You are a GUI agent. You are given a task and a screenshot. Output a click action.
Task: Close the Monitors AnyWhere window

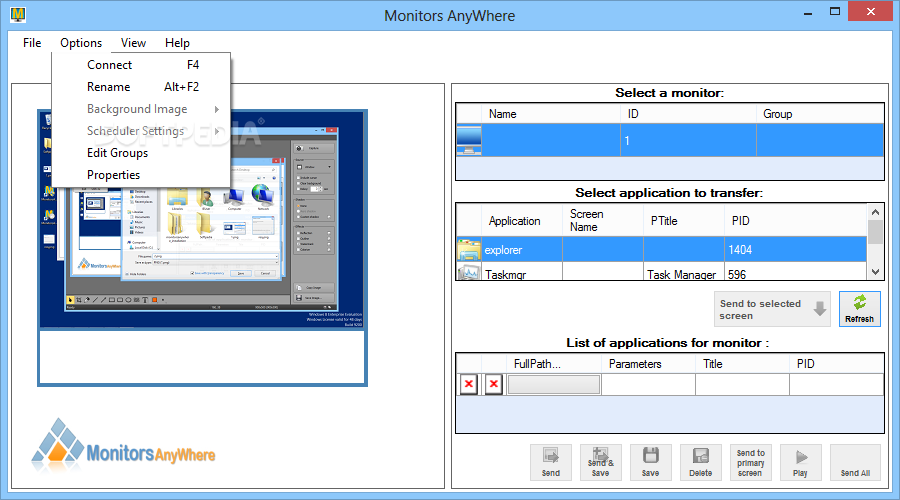870,11
